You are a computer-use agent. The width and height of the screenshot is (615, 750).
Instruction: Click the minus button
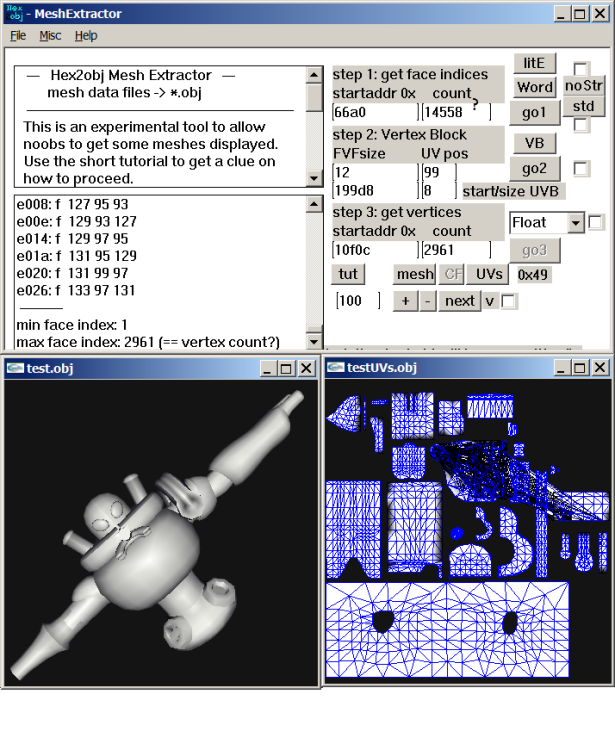coord(428,301)
